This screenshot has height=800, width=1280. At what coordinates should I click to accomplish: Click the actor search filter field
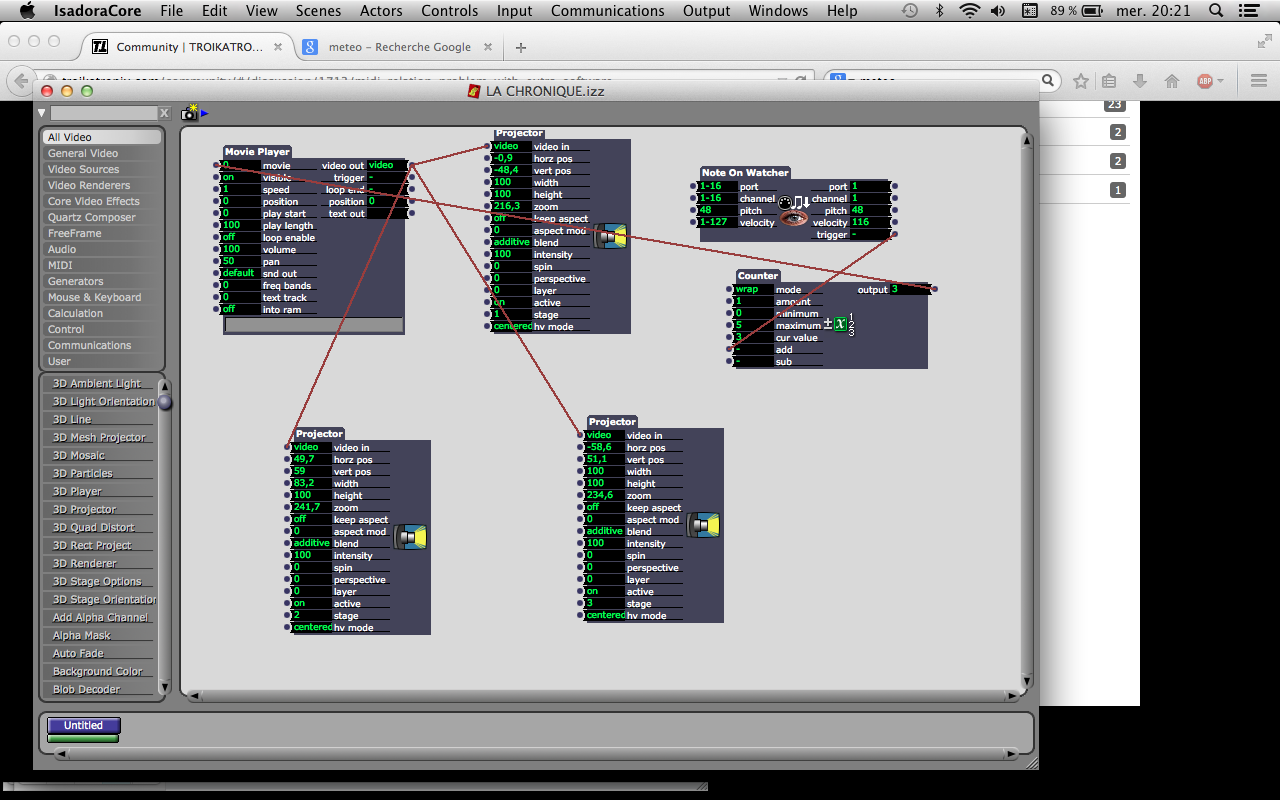tap(104, 113)
